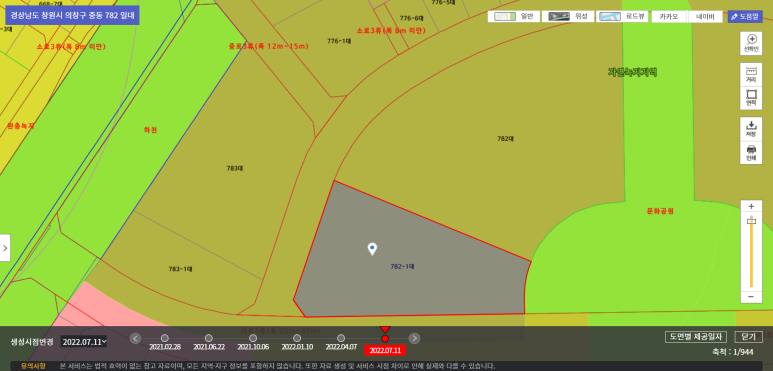
Task: Switch to 위성 satellite map view
Action: (567, 16)
